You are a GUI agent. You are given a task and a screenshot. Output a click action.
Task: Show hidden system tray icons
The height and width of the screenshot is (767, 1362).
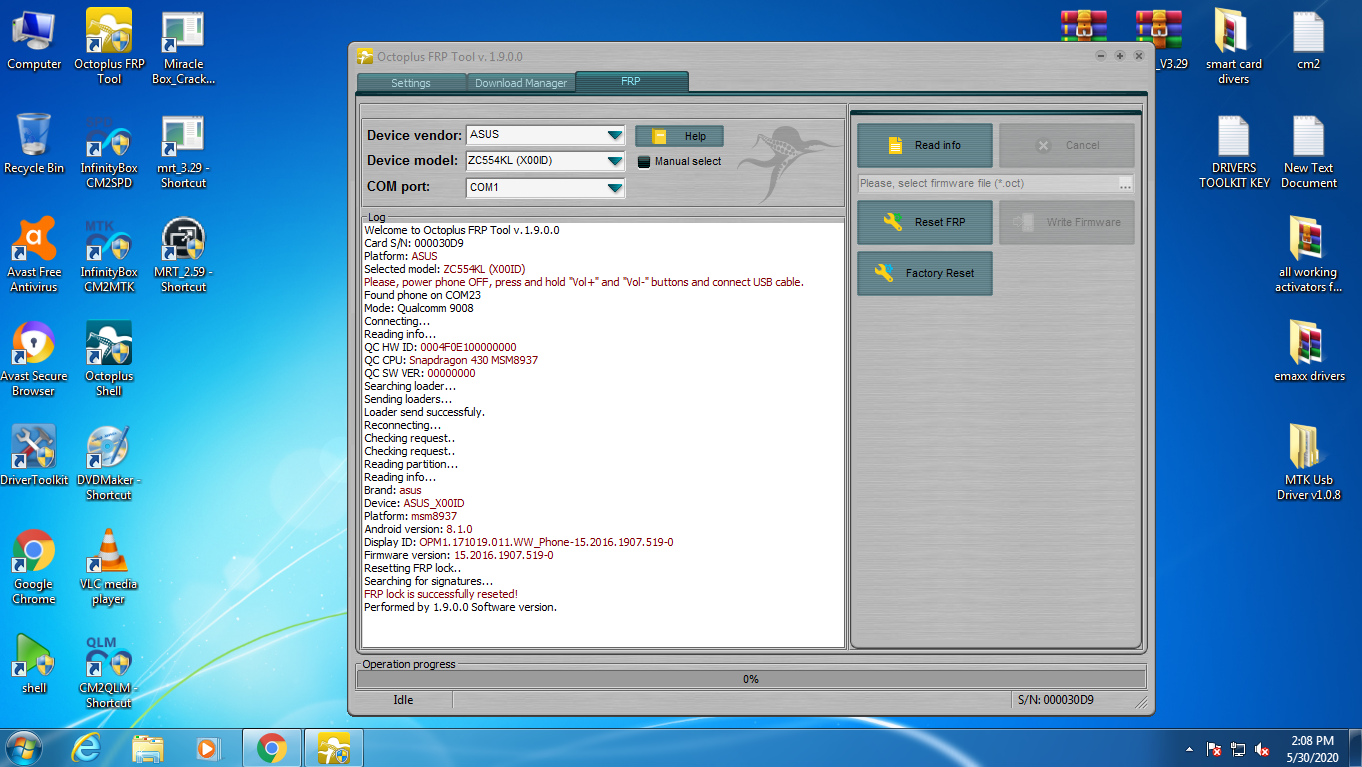coord(1189,749)
